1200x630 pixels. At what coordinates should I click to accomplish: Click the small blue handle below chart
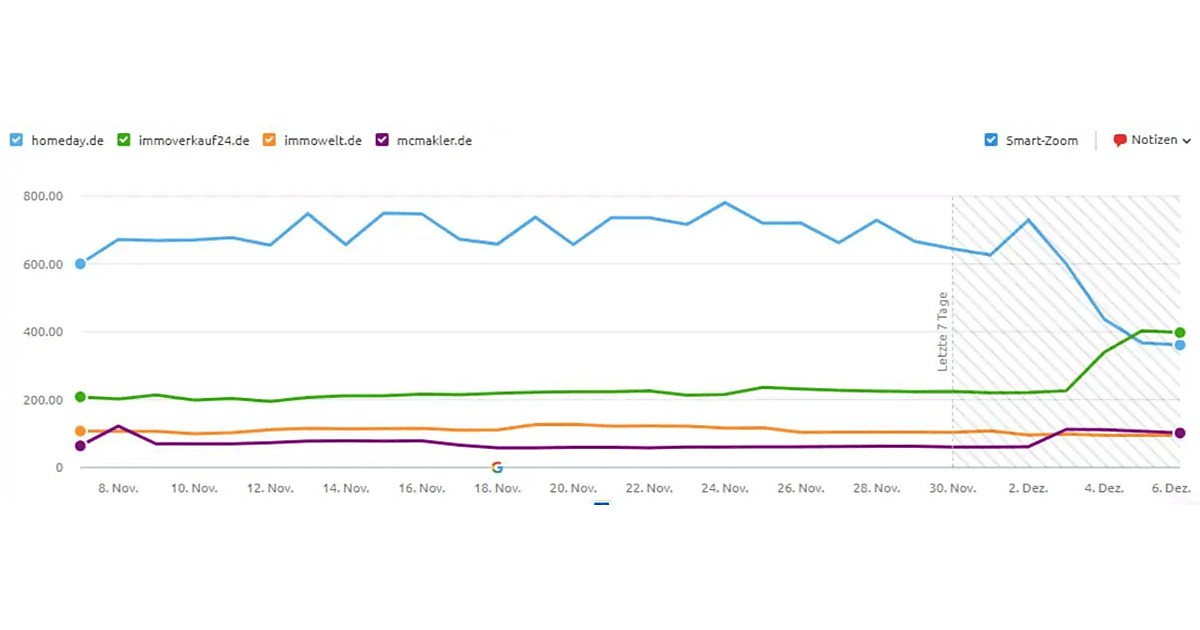coord(601,503)
